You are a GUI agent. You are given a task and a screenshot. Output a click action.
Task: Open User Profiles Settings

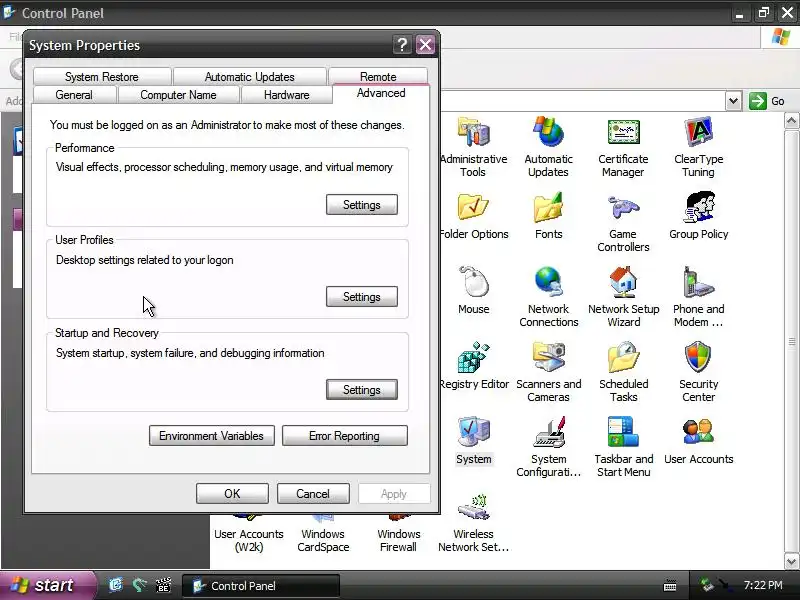pos(362,297)
